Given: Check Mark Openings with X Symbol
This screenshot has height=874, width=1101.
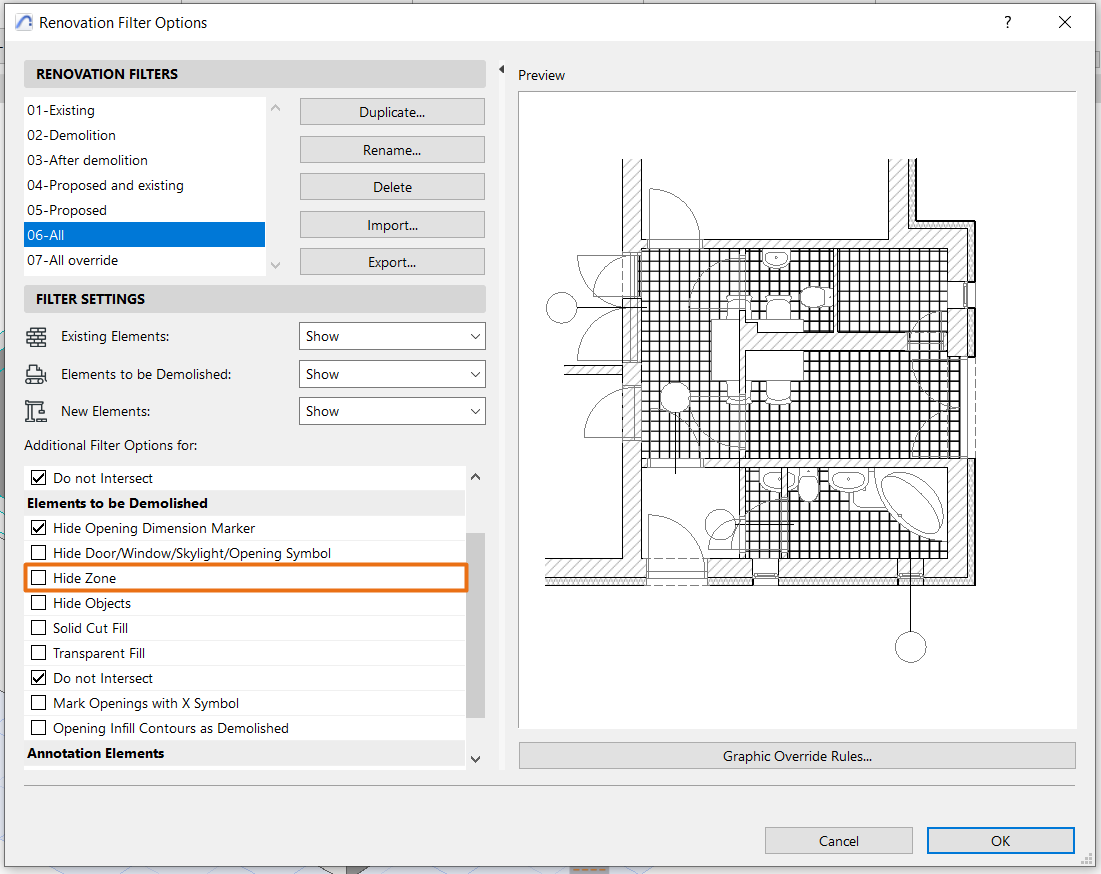Looking at the screenshot, I should 39,702.
